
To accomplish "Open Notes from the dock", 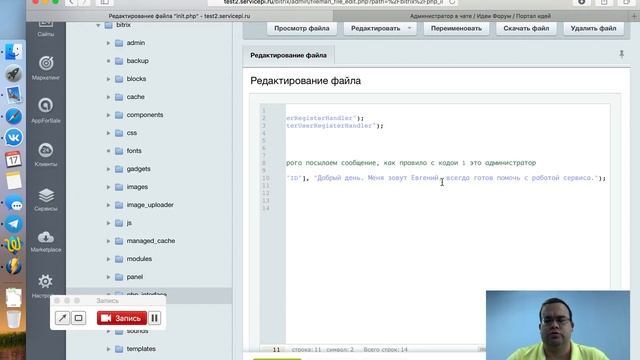I will click(x=13, y=181).
